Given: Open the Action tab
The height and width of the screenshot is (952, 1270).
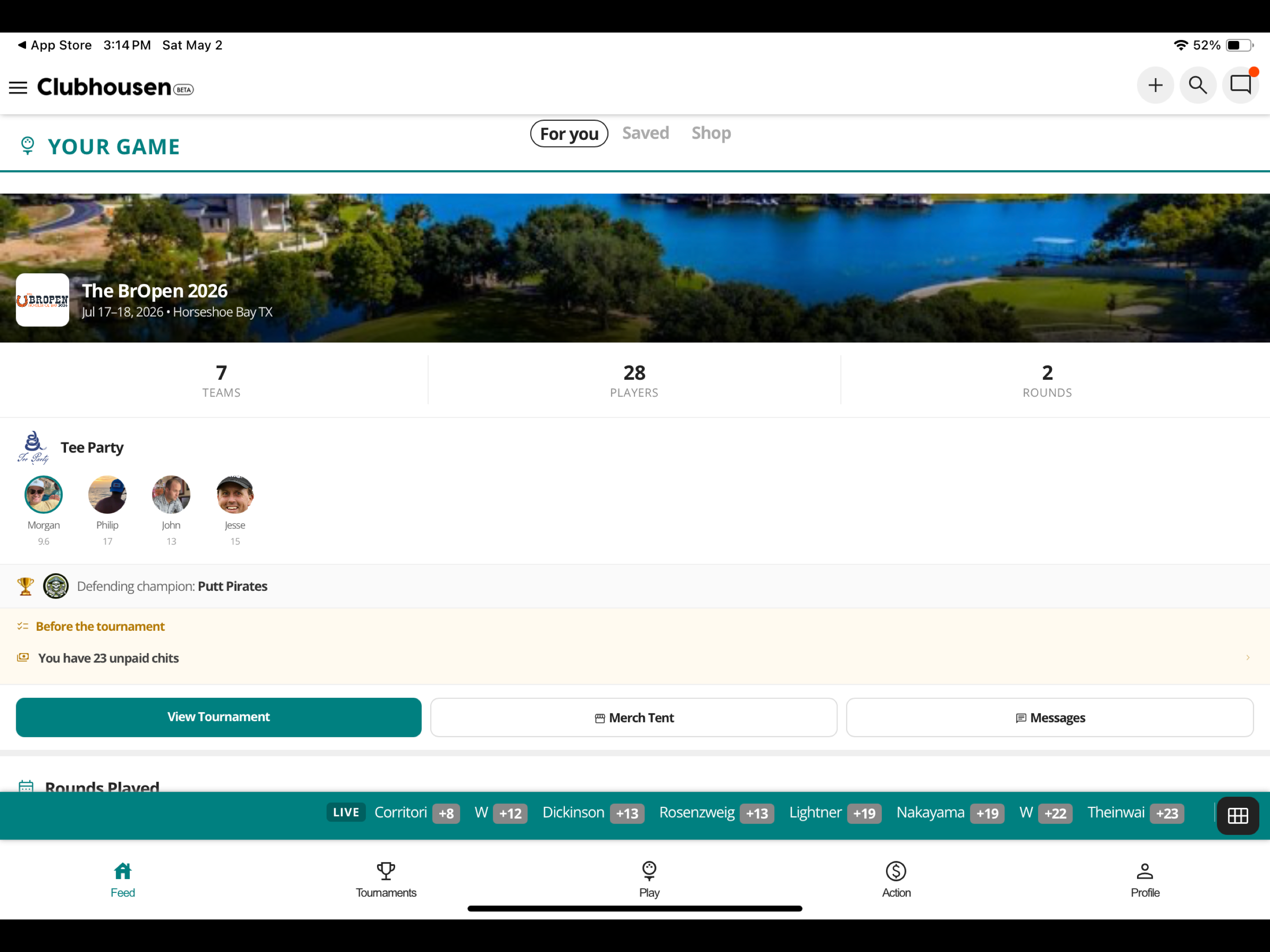Looking at the screenshot, I should pos(896,879).
